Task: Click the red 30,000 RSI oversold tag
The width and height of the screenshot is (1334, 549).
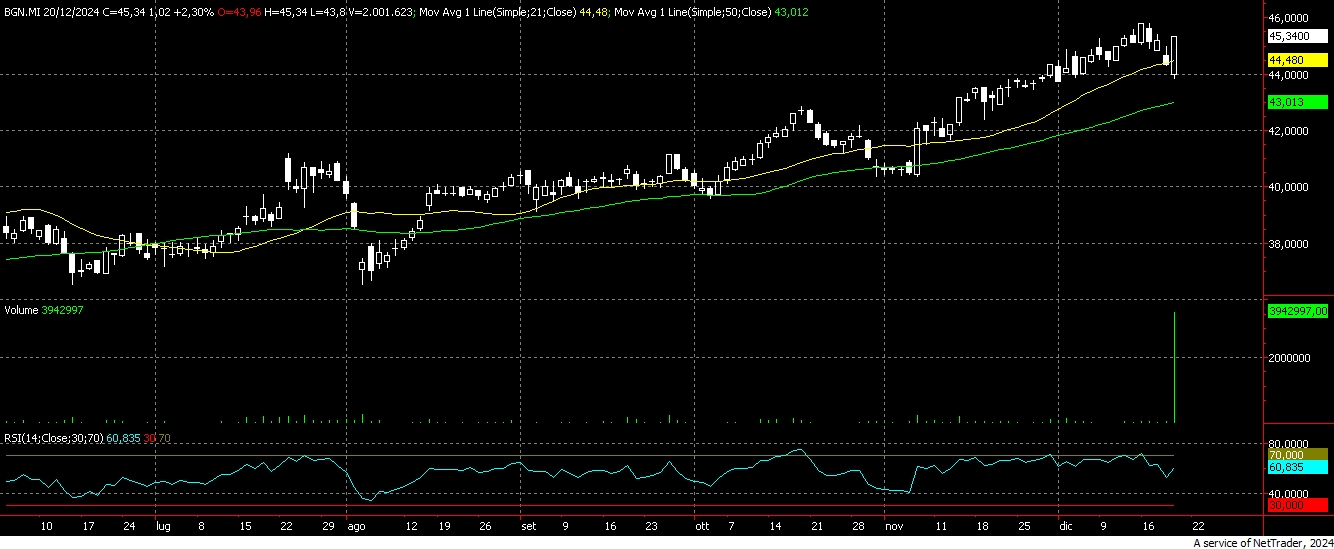Action: tap(1298, 506)
